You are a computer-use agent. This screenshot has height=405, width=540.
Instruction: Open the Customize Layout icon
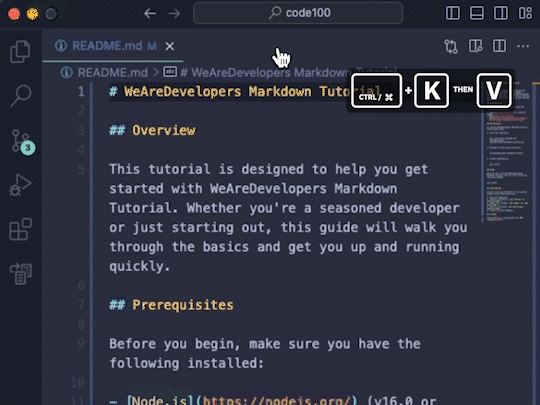525,13
